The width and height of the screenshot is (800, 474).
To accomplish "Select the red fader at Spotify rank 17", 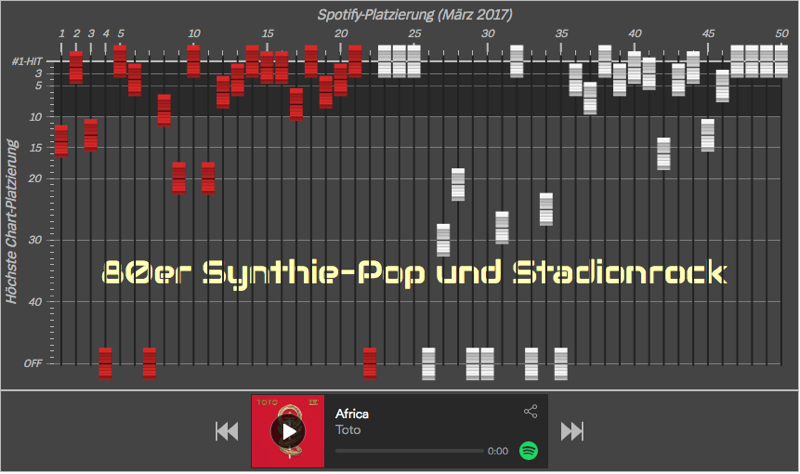I will pyautogui.click(x=296, y=105).
